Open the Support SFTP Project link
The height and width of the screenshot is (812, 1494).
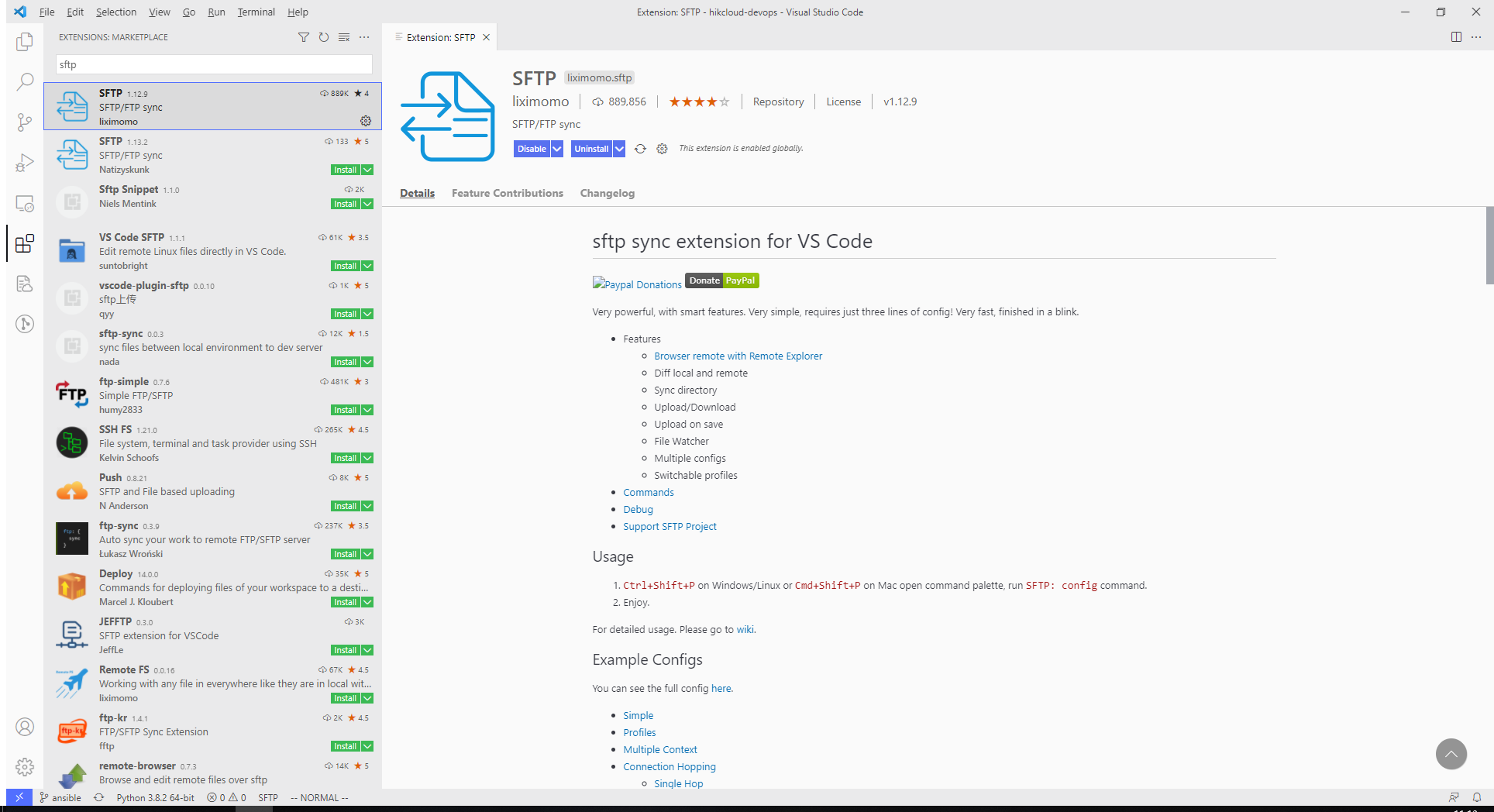coord(670,526)
